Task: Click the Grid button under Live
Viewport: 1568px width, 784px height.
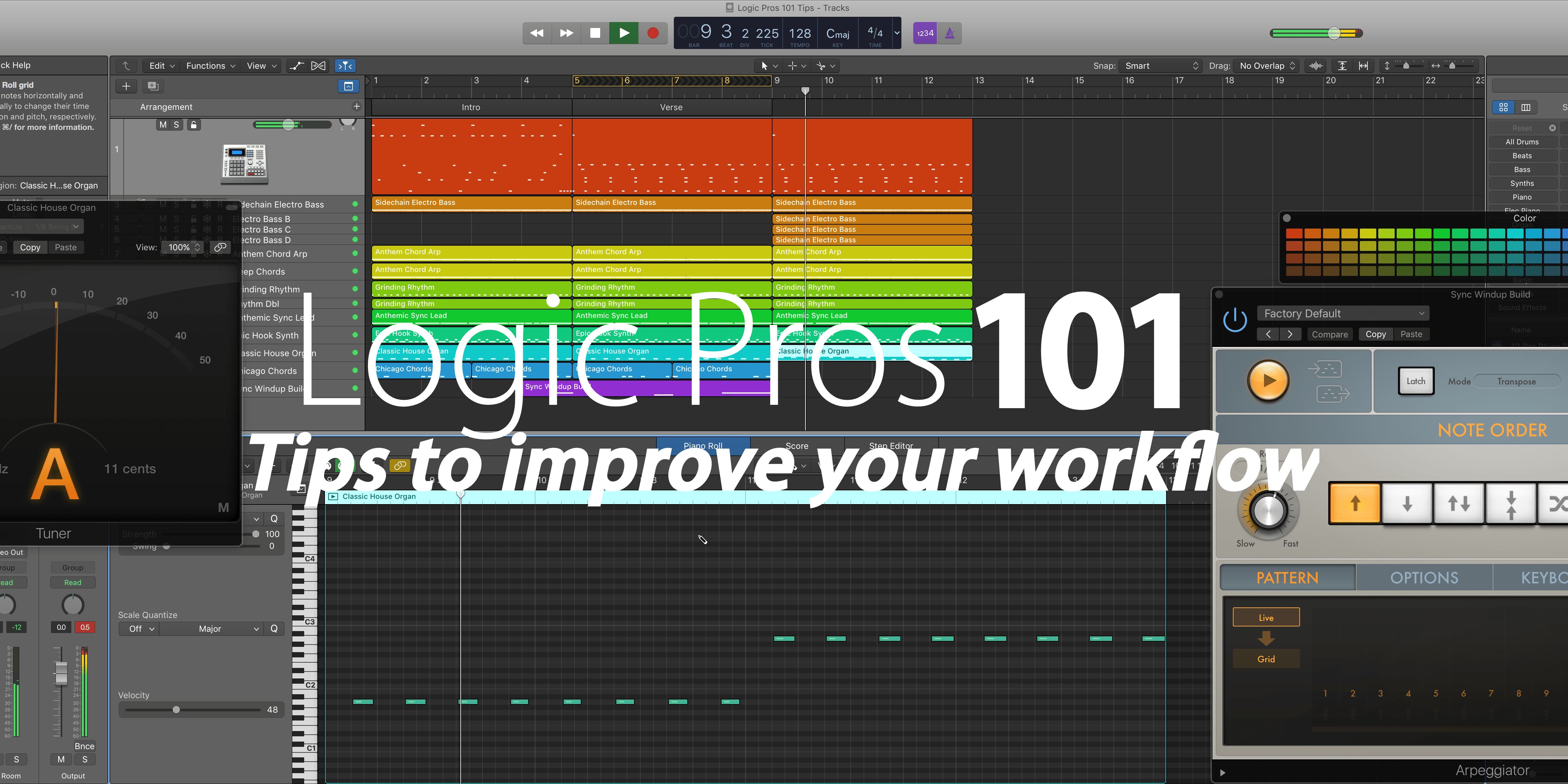Action: coord(1265,659)
